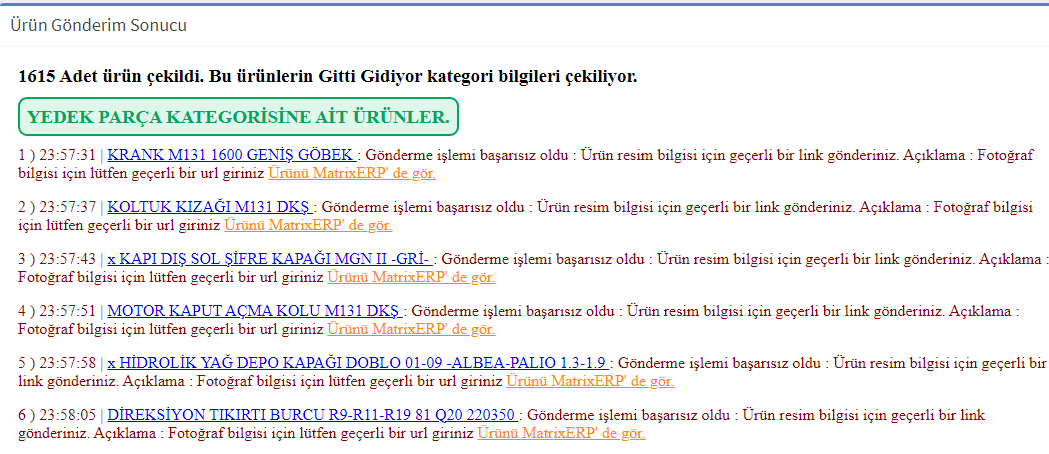Open MatrixERP link for MOTOR KAPUT row
The image size is (1049, 454).
pyautogui.click(x=410, y=329)
